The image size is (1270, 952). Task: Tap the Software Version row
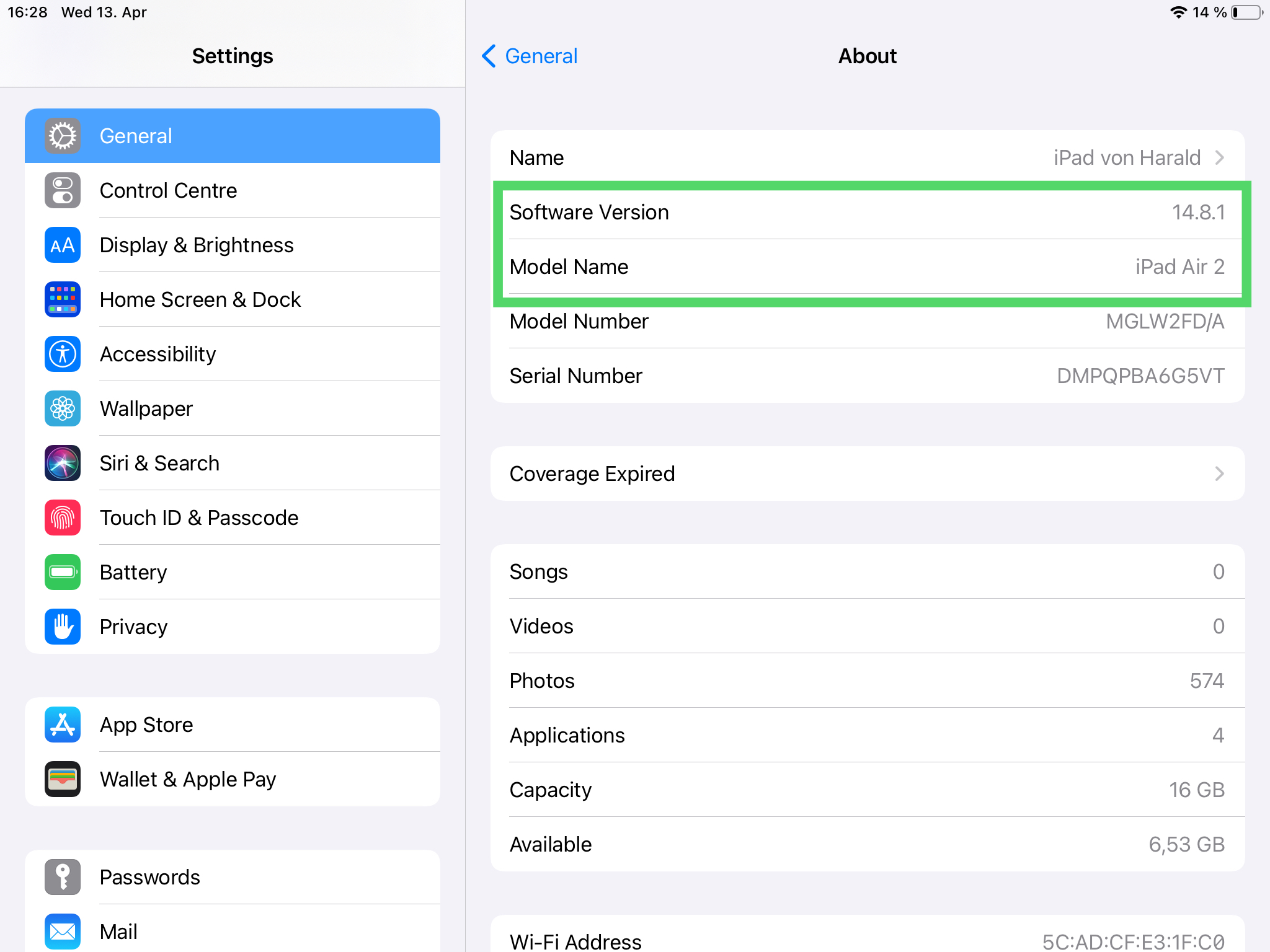tap(867, 212)
